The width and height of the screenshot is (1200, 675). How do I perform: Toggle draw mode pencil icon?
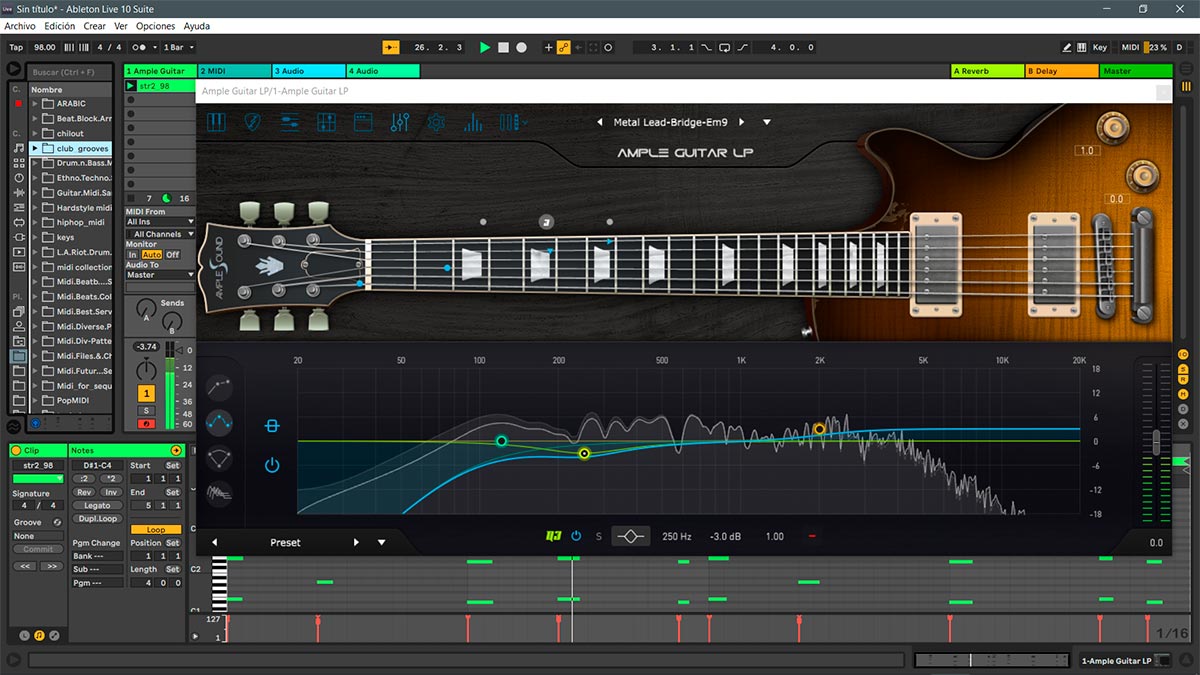tap(1067, 47)
